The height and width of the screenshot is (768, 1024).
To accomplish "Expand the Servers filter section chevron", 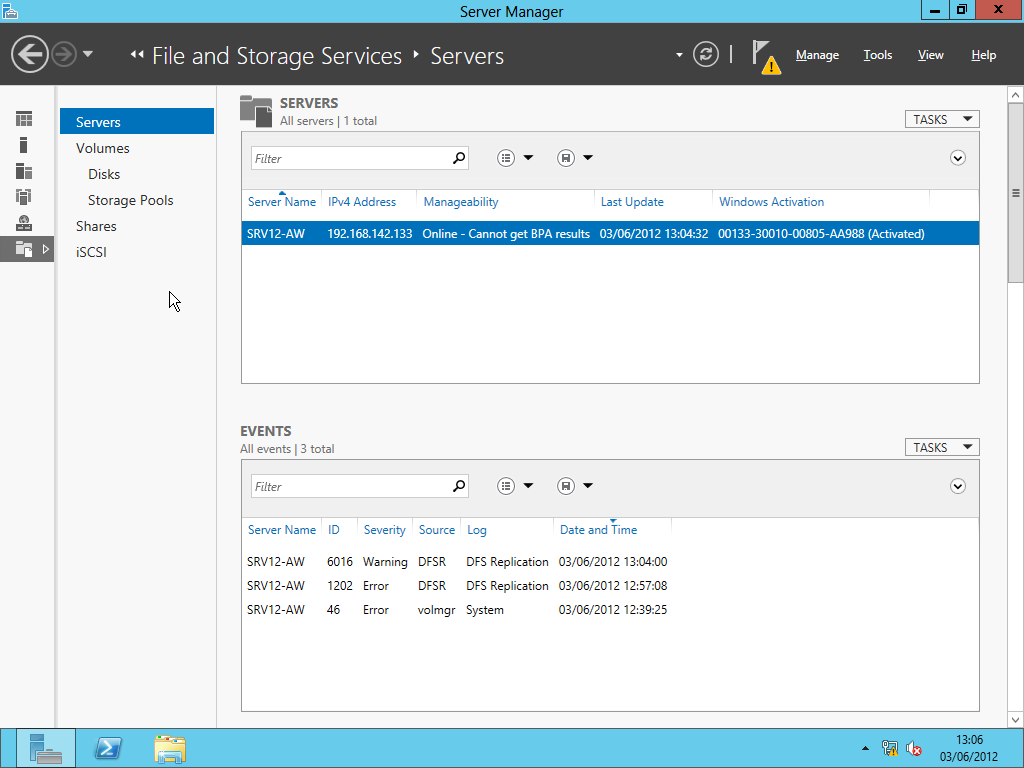I will [x=957, y=158].
